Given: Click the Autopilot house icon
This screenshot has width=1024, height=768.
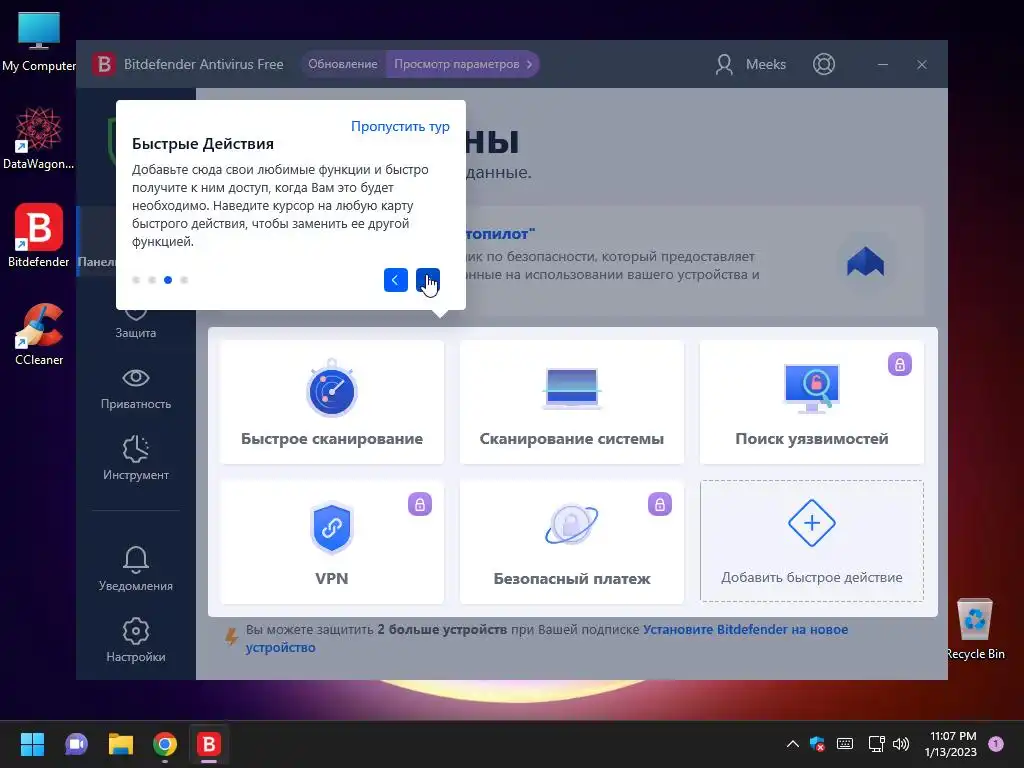Looking at the screenshot, I should 865,262.
